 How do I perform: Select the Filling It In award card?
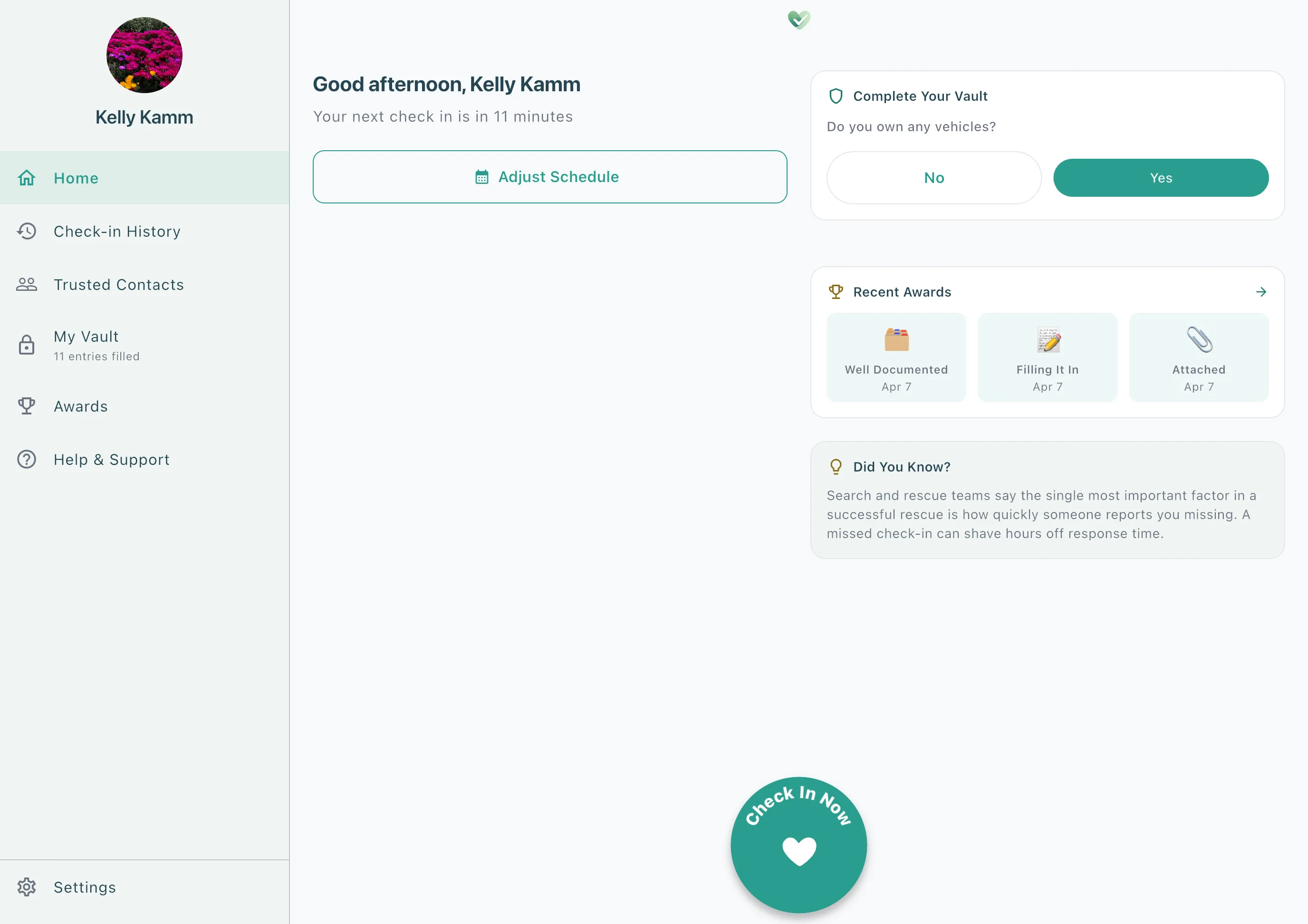click(1047, 357)
